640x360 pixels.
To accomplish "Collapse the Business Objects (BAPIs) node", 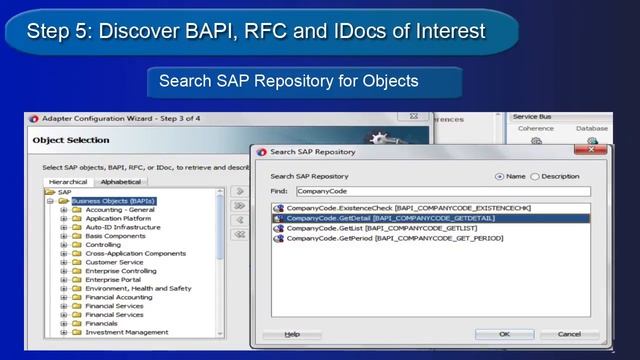I will coord(50,201).
